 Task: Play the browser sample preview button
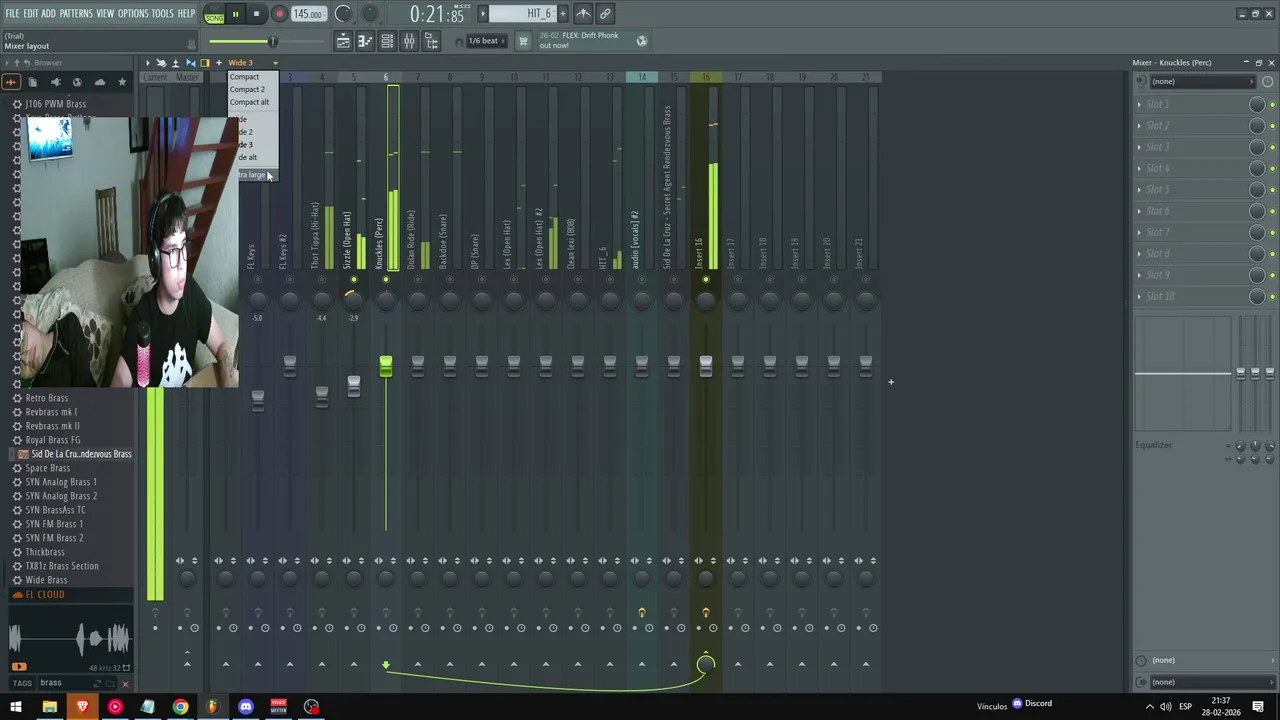19,667
